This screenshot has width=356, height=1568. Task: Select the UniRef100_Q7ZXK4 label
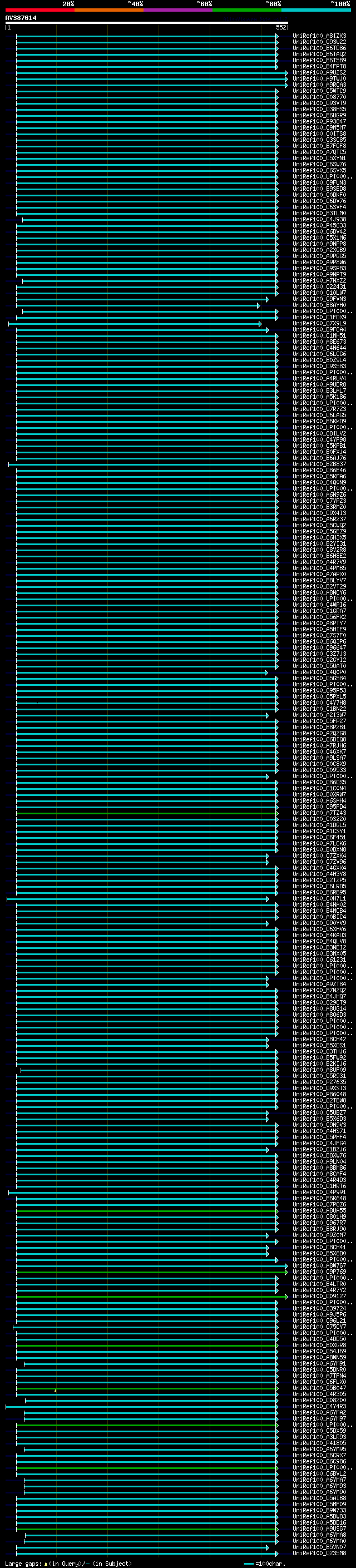tap(319, 855)
